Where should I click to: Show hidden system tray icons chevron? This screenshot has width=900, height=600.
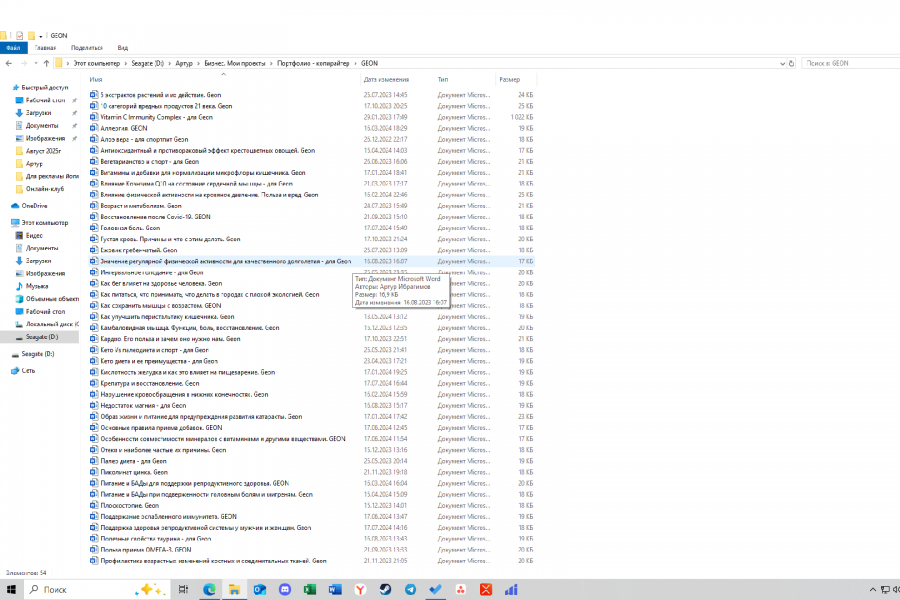[x=872, y=590]
